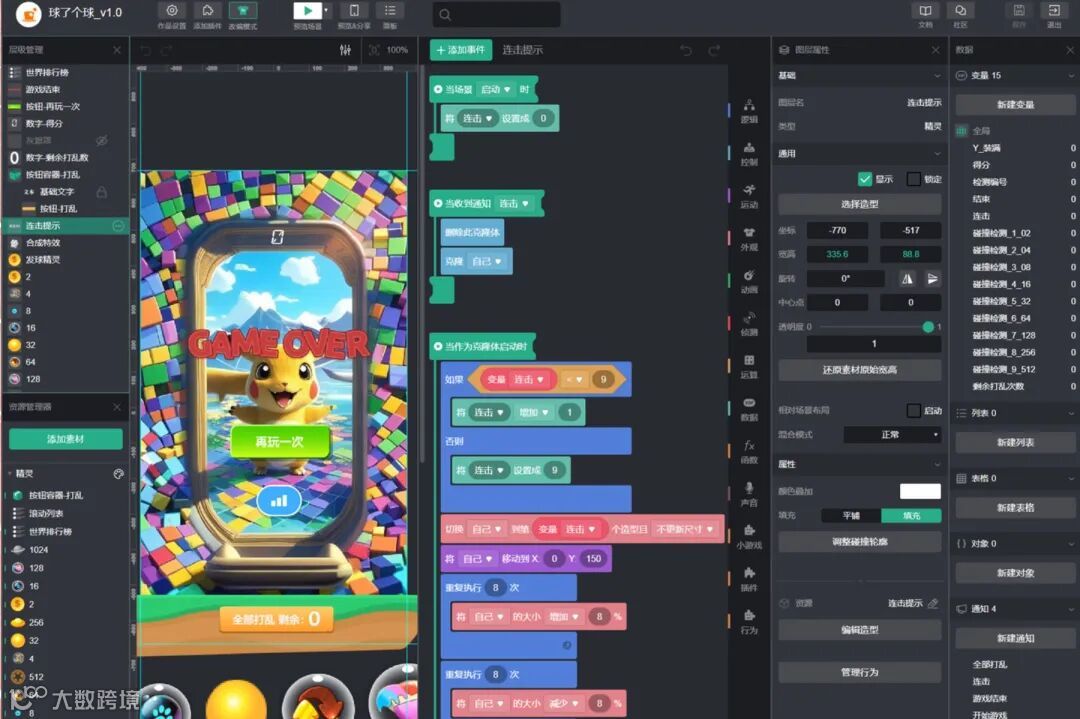
Task: Open 作品设置 project settings icon
Action: pyautogui.click(x=172, y=11)
